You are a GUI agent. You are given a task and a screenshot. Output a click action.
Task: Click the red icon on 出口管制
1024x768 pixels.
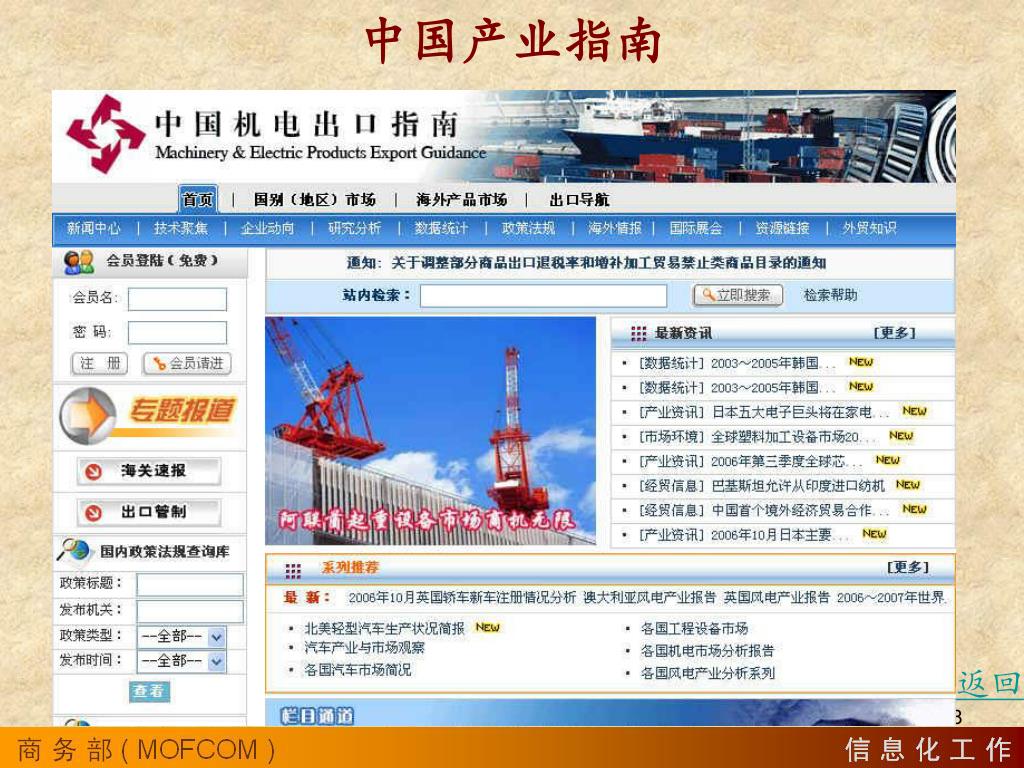pyautogui.click(x=94, y=513)
